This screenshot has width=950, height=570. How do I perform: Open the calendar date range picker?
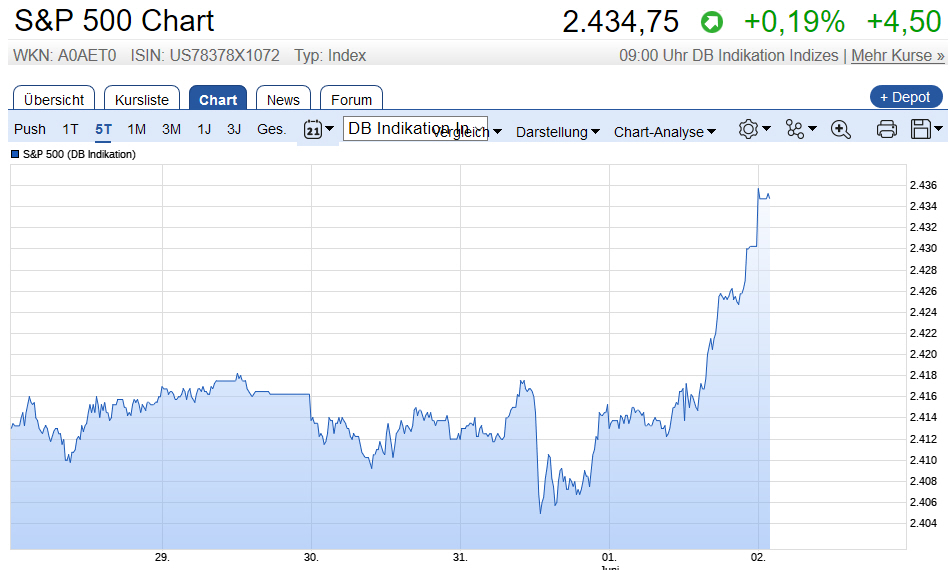318,130
